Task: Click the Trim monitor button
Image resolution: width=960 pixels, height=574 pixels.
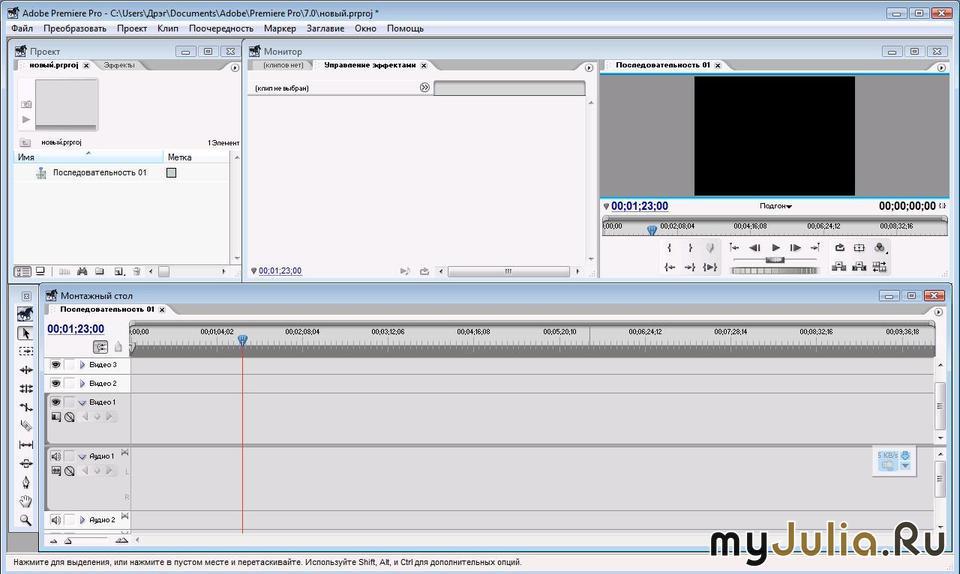Action: click(880, 266)
